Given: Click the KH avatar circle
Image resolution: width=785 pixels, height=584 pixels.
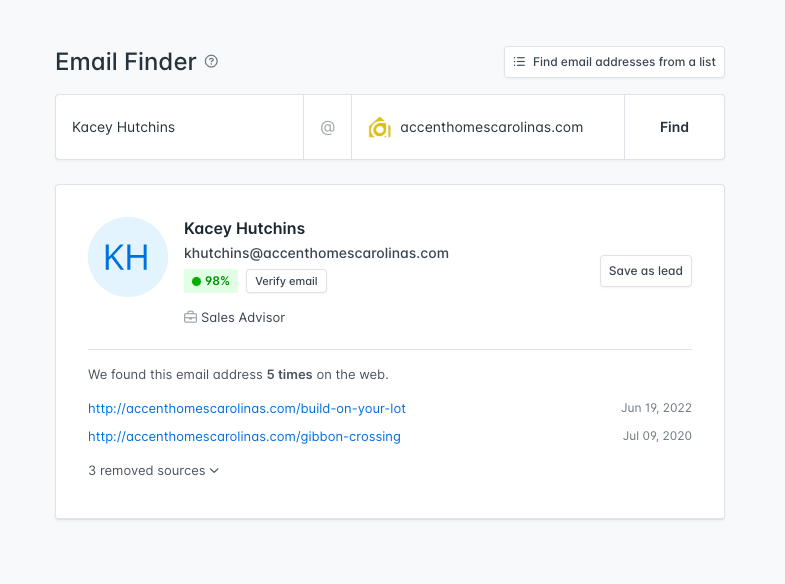Looking at the screenshot, I should click(128, 257).
